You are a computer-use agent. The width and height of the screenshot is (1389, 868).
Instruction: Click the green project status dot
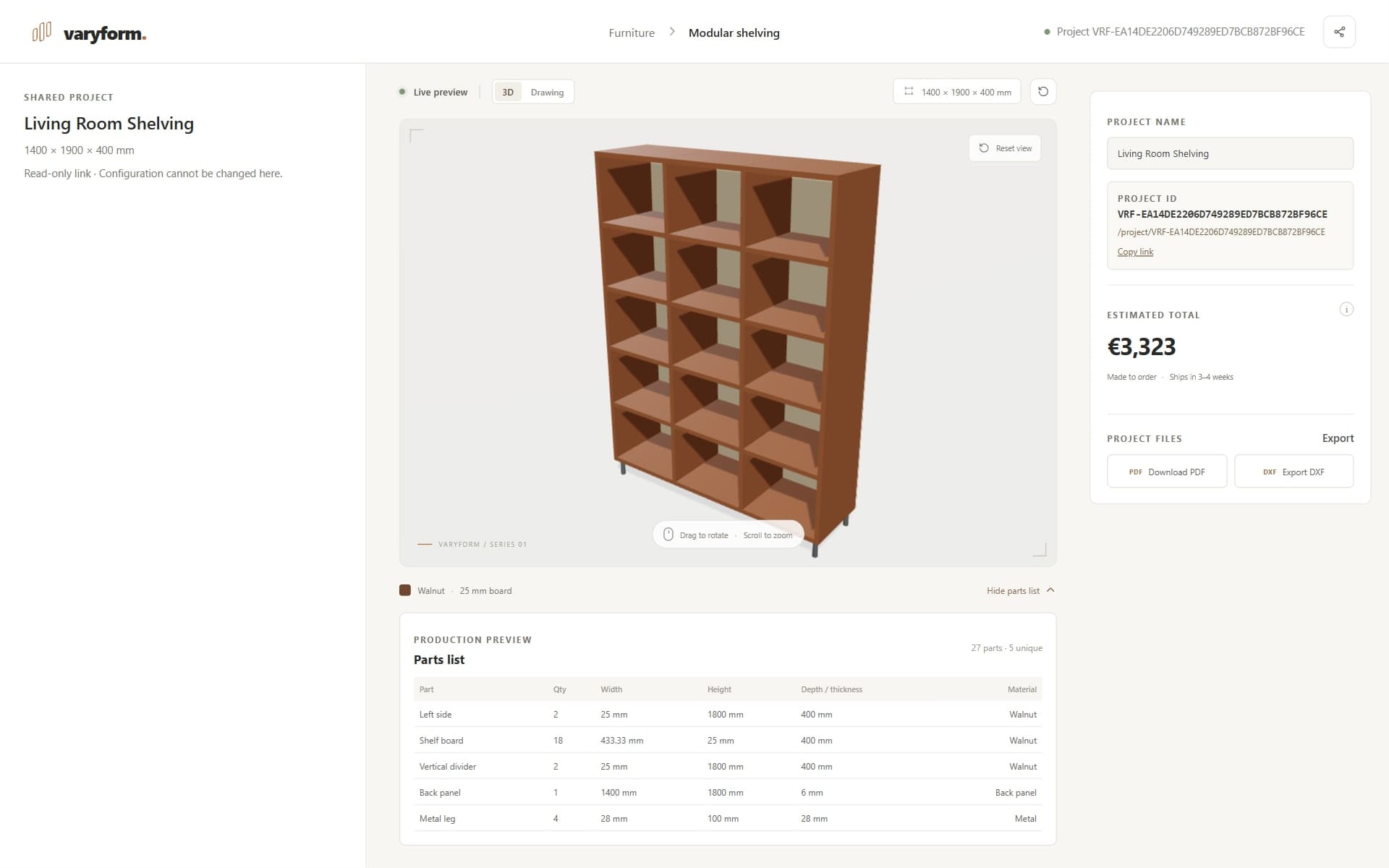point(1047,32)
